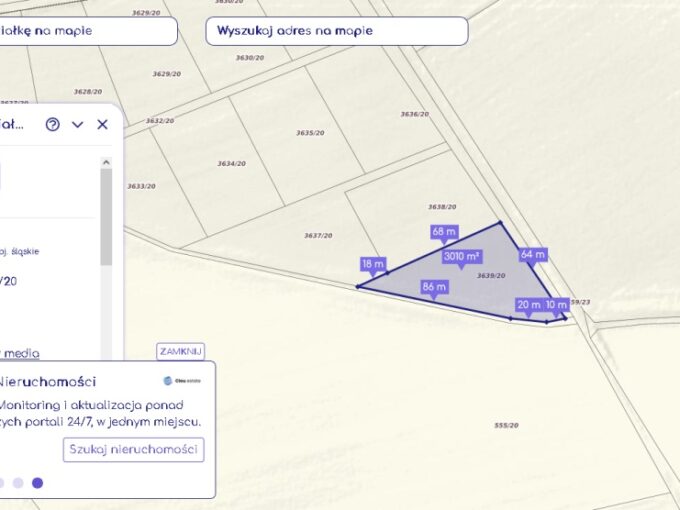The height and width of the screenshot is (510, 680).
Task: Click the 64 m edge length label
Action: coord(533,255)
